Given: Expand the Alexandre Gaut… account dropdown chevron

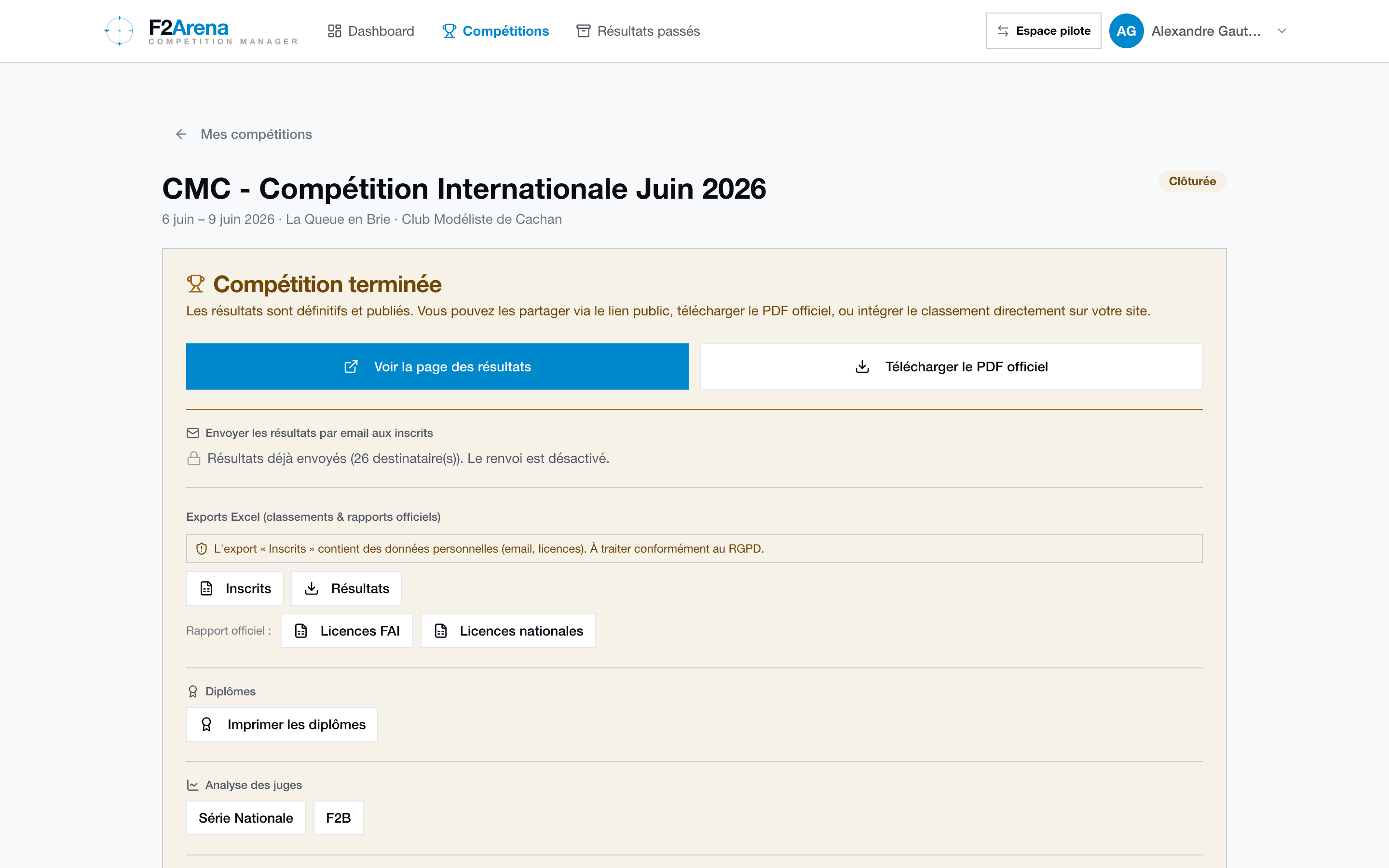Looking at the screenshot, I should pos(1281,31).
